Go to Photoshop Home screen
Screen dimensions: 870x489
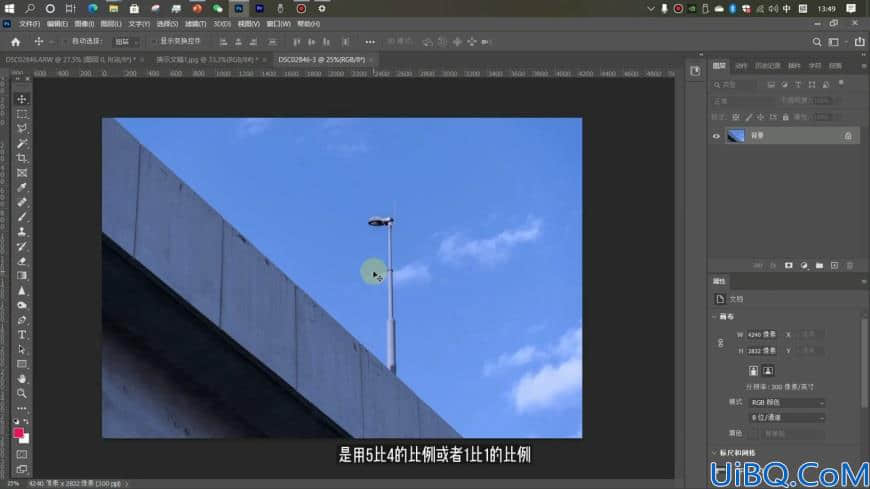(x=16, y=42)
